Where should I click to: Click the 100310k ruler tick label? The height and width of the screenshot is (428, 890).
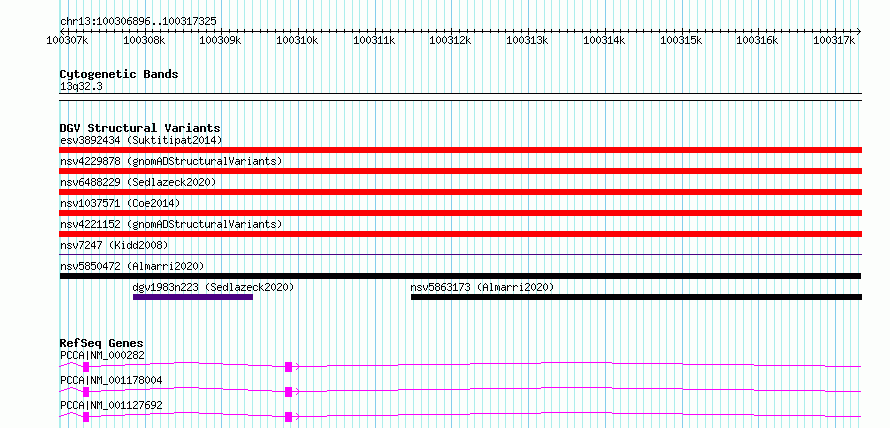pos(297,40)
